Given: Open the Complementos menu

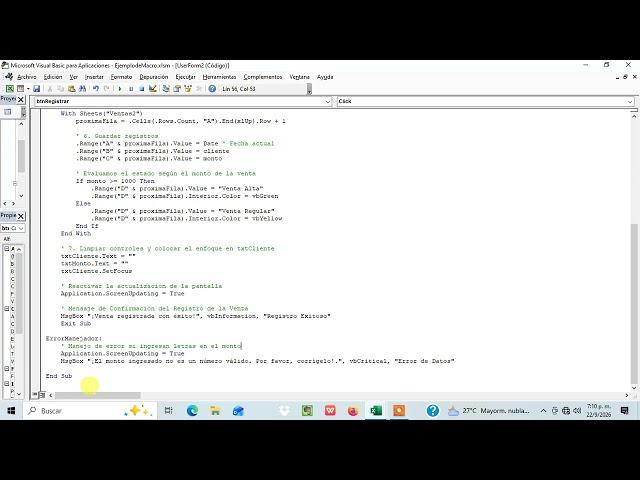Looking at the screenshot, I should (262, 77).
